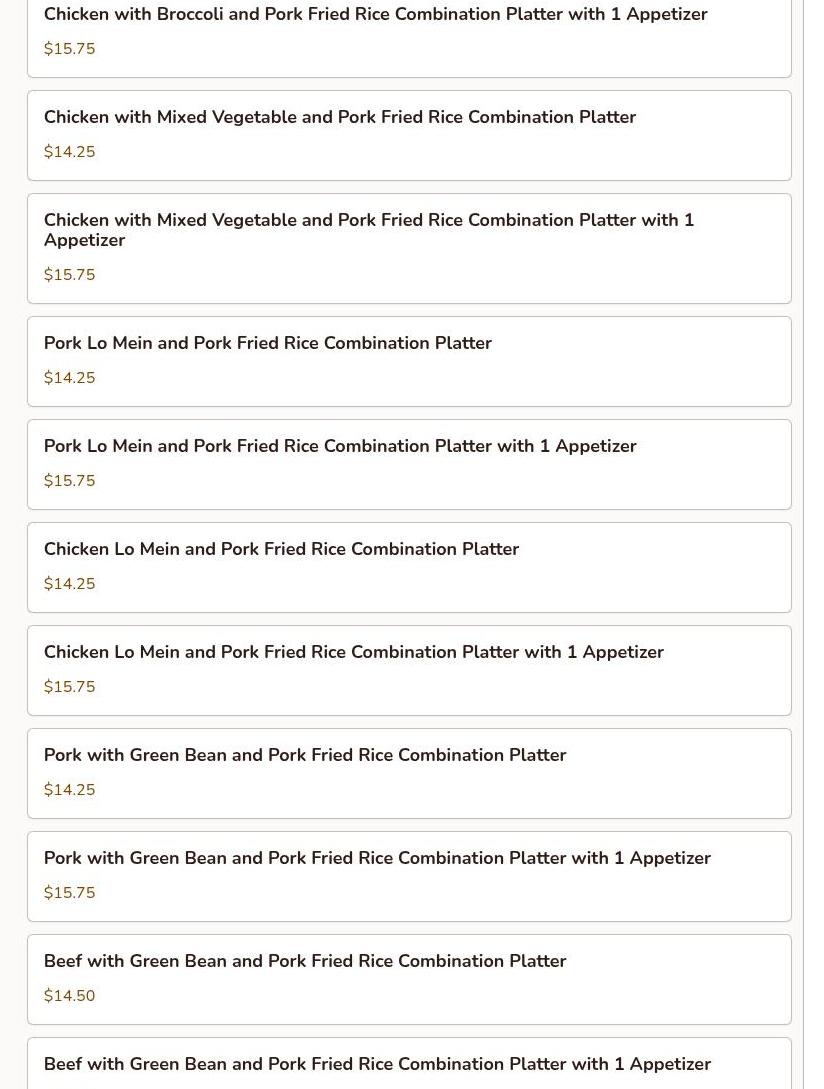Select Pork with Green Bean Platter without appetizer
The image size is (824, 1089).
(305, 756)
